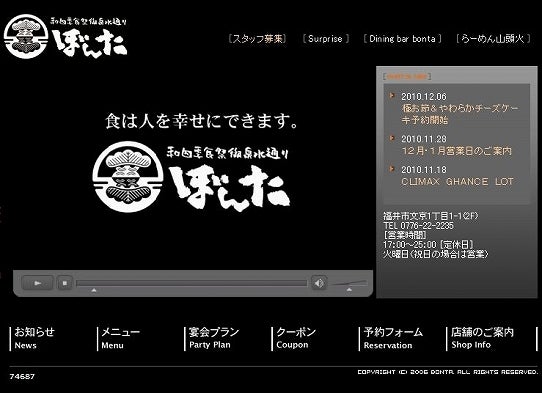
Task: Click the stop button in the video player
Action: 65,283
